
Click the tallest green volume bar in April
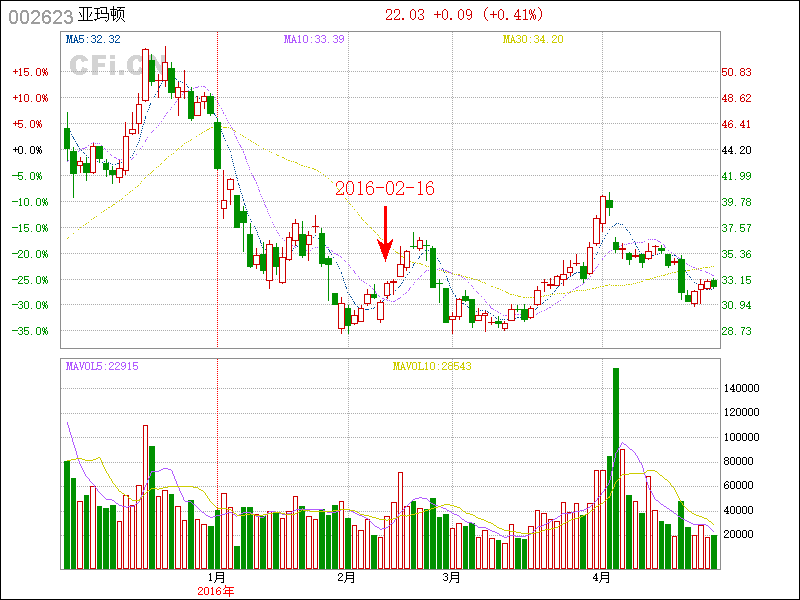coord(616,468)
